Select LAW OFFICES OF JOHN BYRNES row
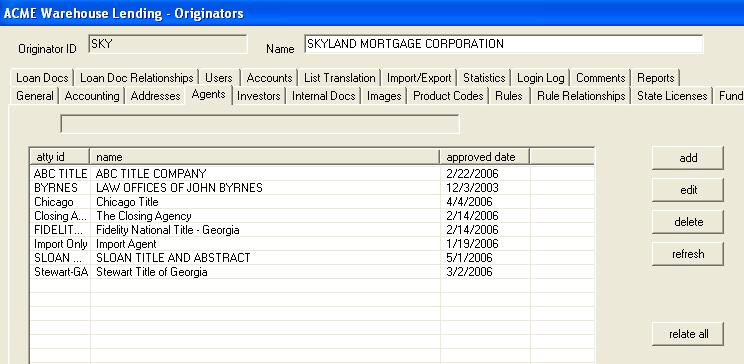The width and height of the screenshot is (744, 364). point(312,188)
